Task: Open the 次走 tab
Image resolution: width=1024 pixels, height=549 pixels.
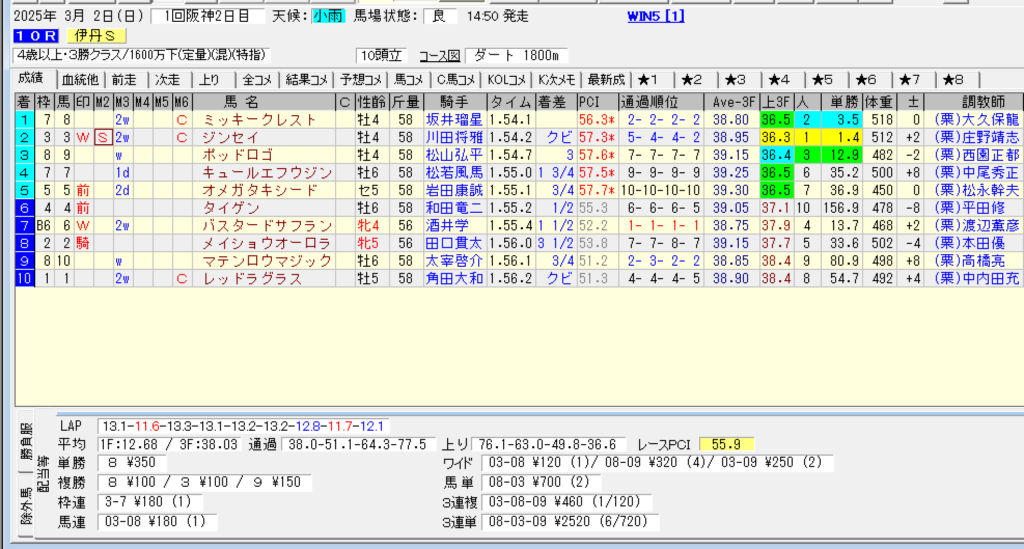Action: click(x=167, y=80)
